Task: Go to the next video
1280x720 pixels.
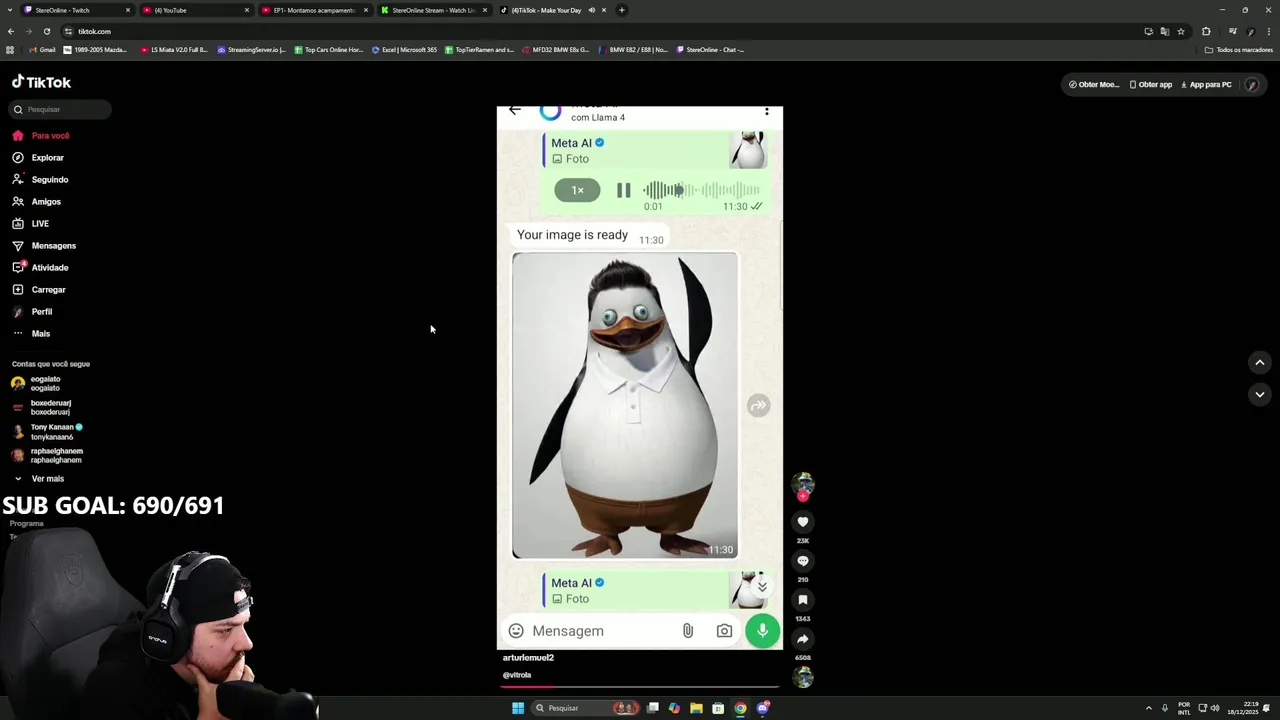Action: [x=1259, y=394]
